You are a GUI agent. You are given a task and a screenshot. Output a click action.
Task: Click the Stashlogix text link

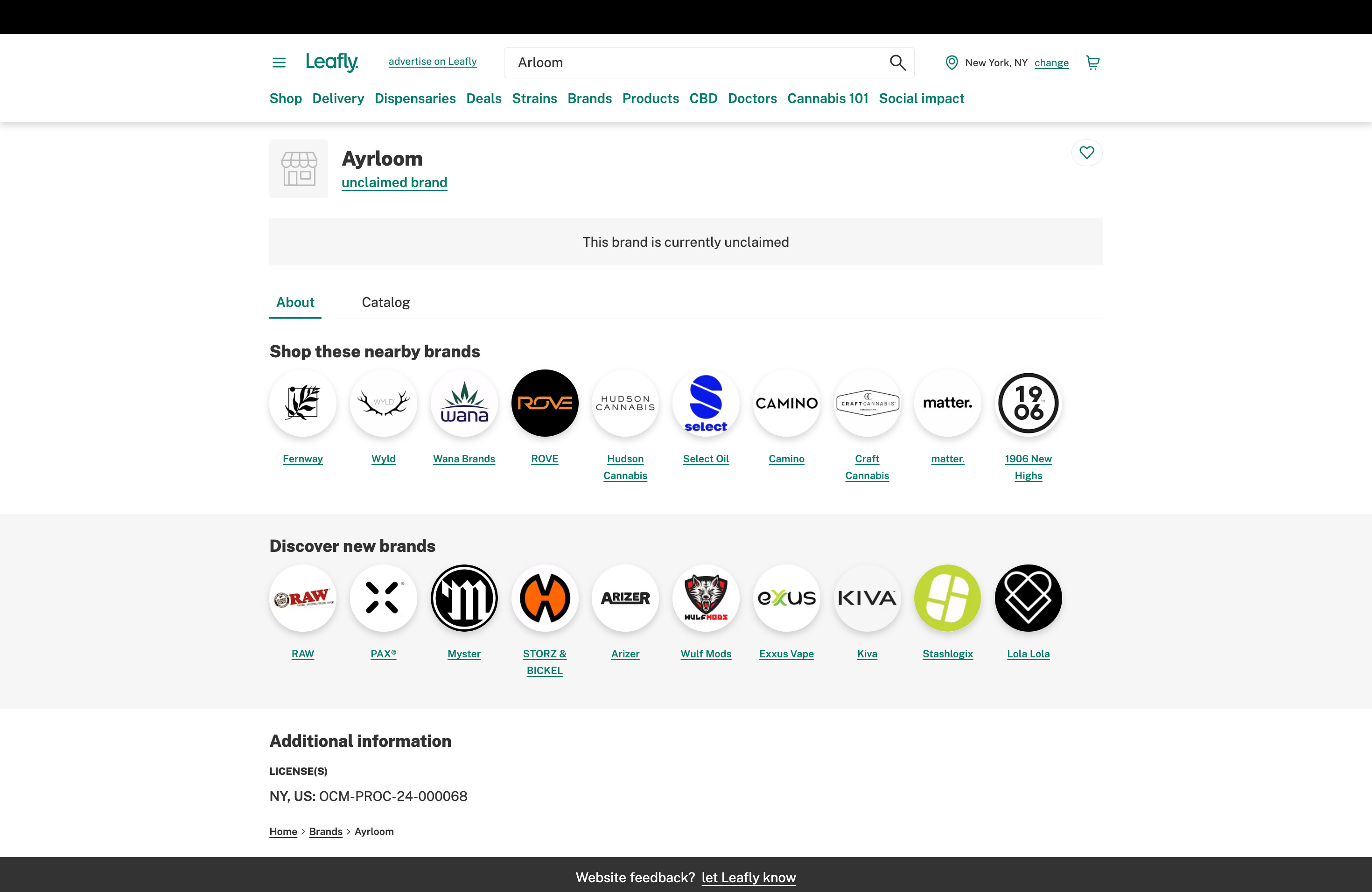948,654
